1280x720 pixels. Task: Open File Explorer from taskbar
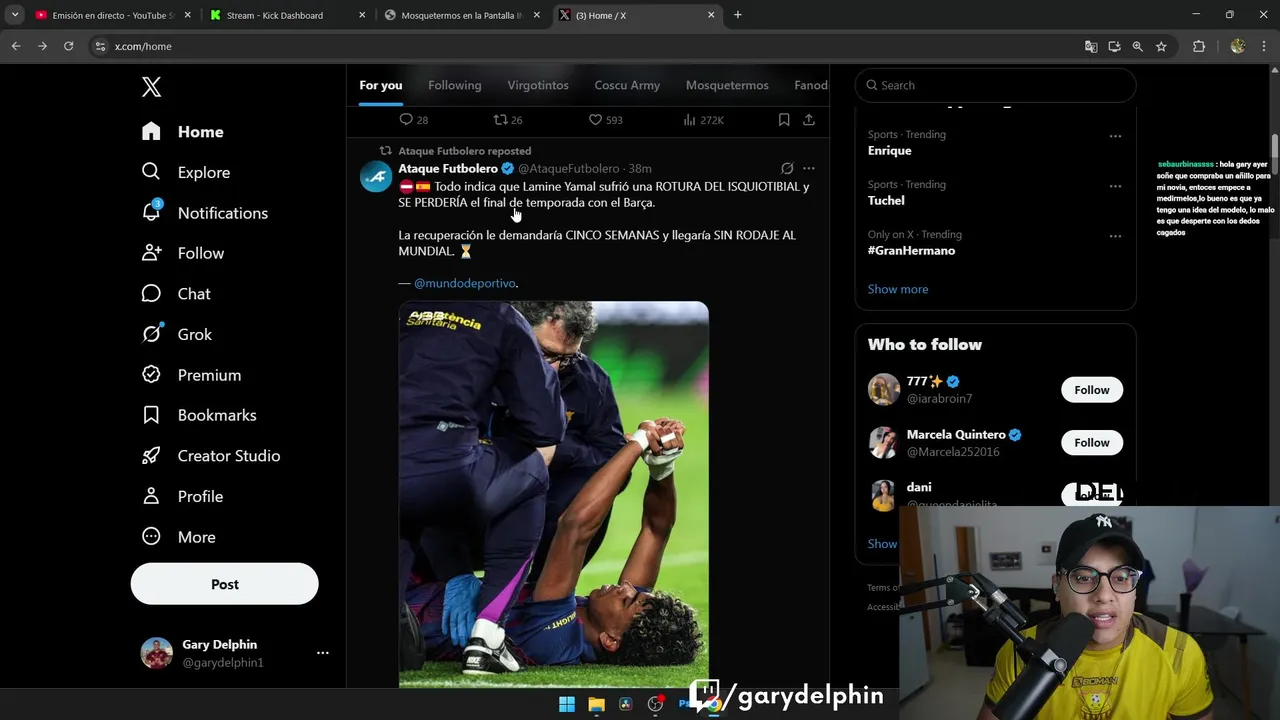pyautogui.click(x=596, y=704)
